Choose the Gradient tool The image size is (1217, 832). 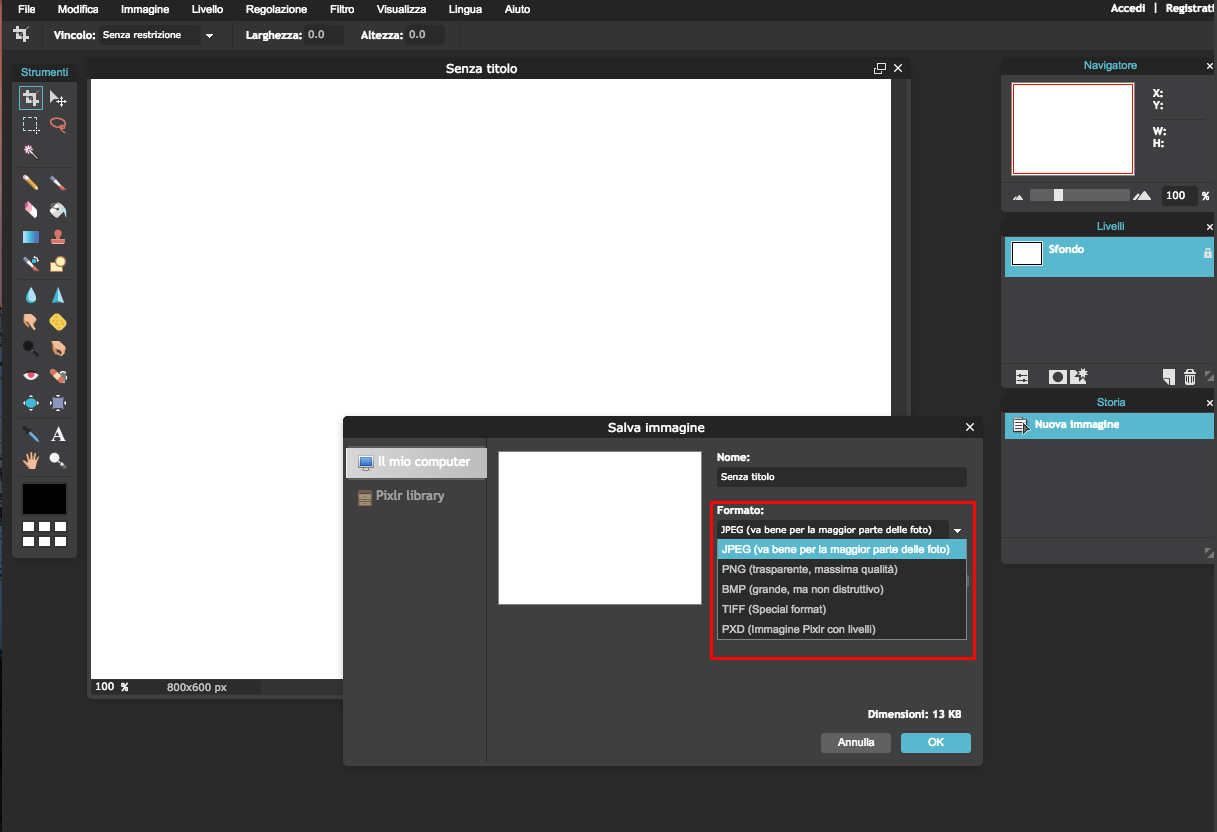30,237
